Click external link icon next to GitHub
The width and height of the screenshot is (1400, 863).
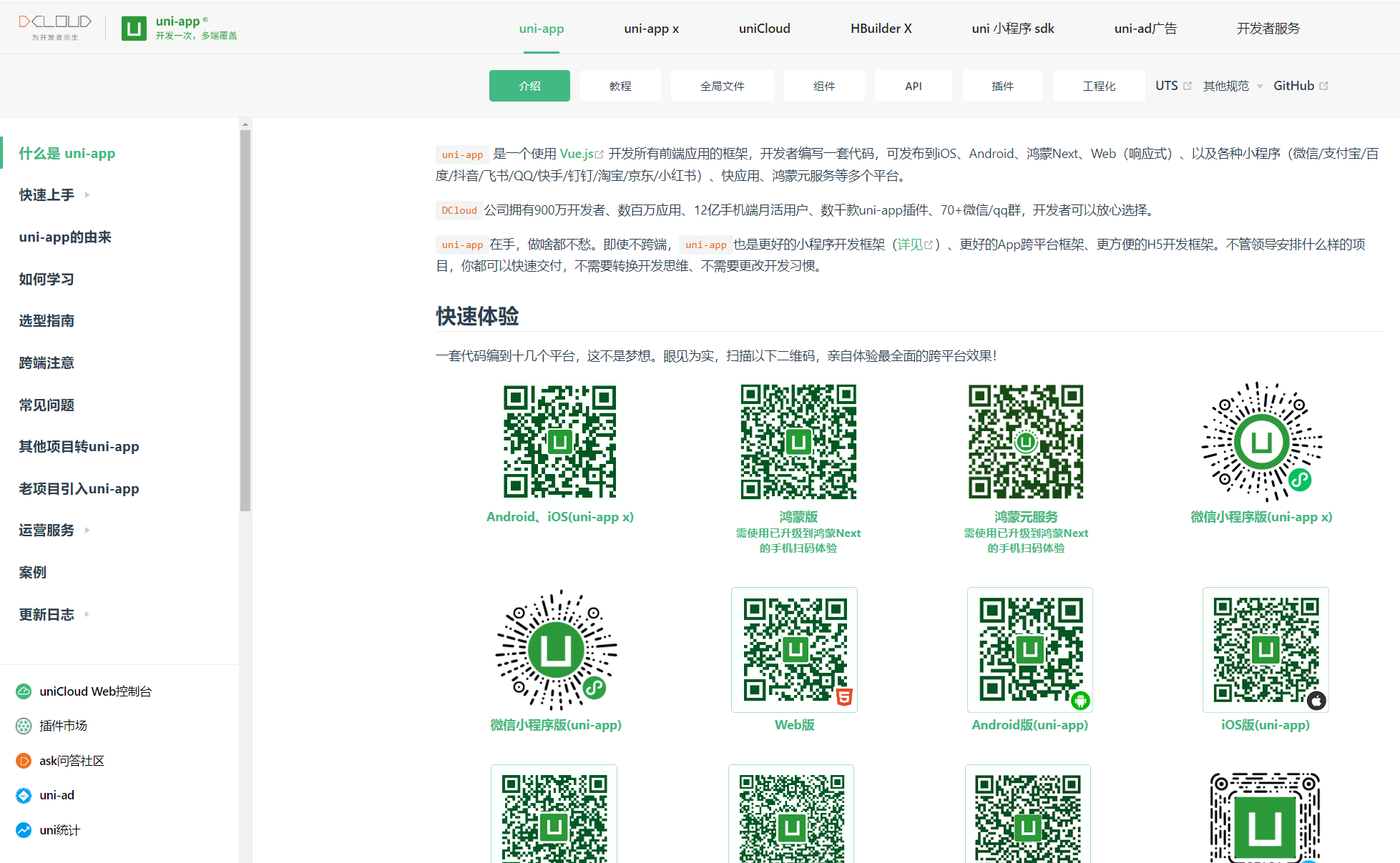pos(1323,86)
